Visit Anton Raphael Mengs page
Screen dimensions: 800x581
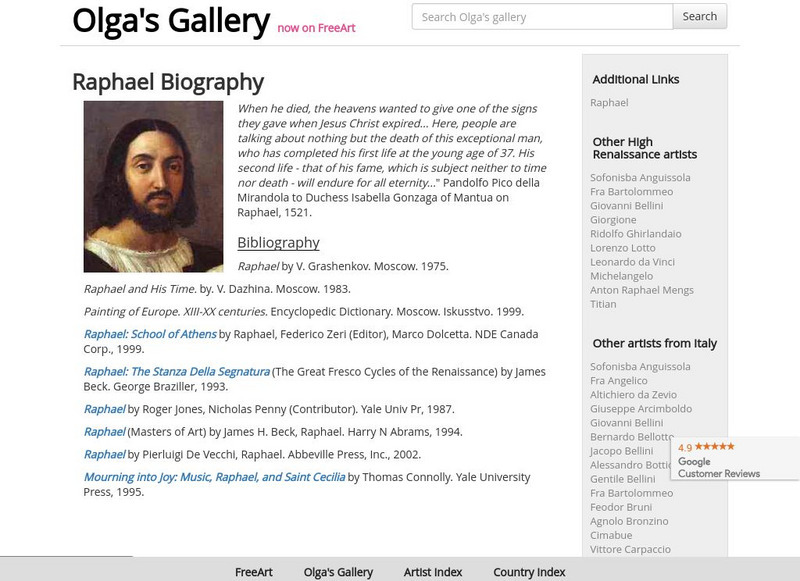click(641, 290)
